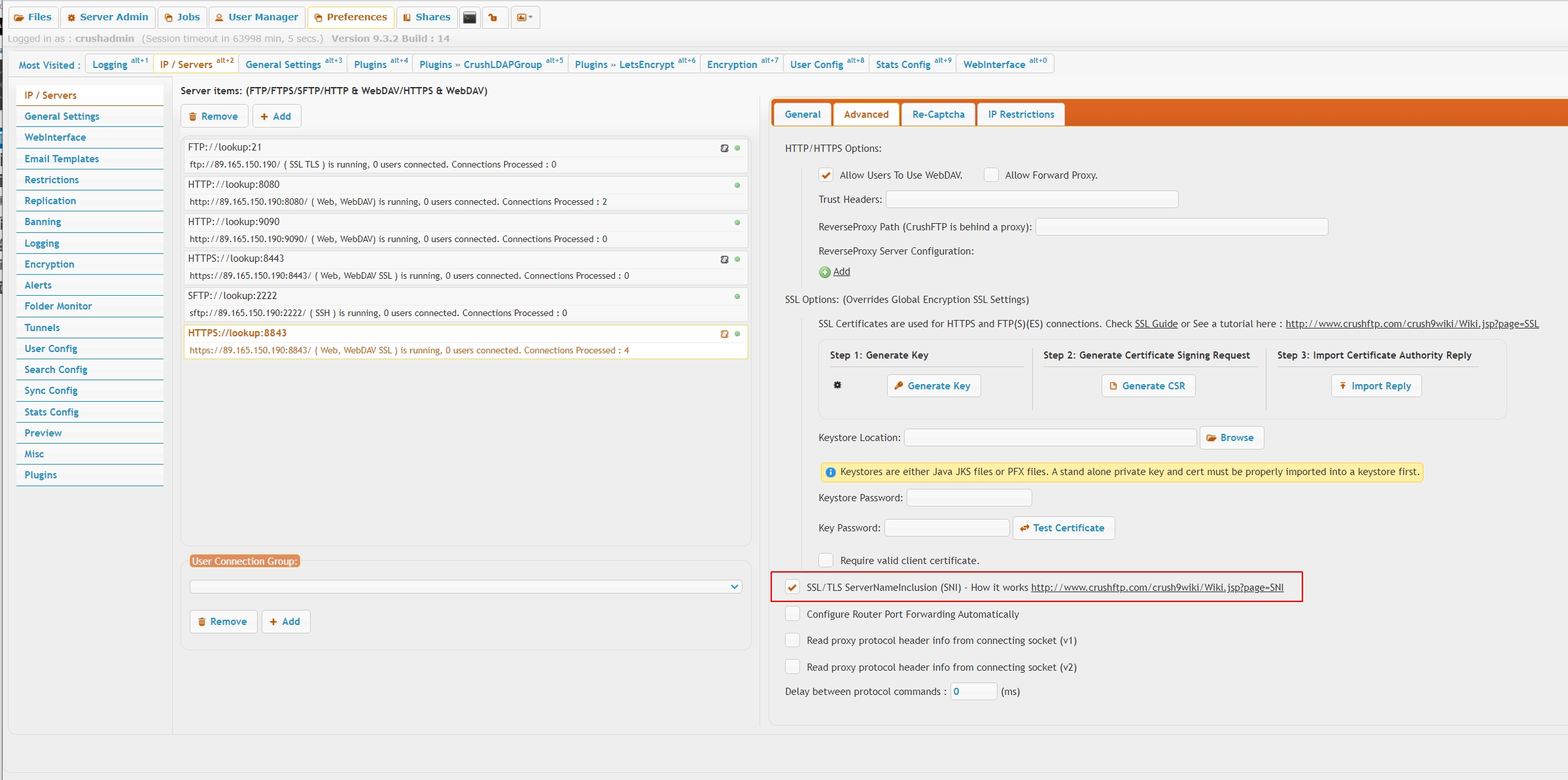
Task: Click green status dot on HTTP://lookup:8080
Action: coord(737,185)
